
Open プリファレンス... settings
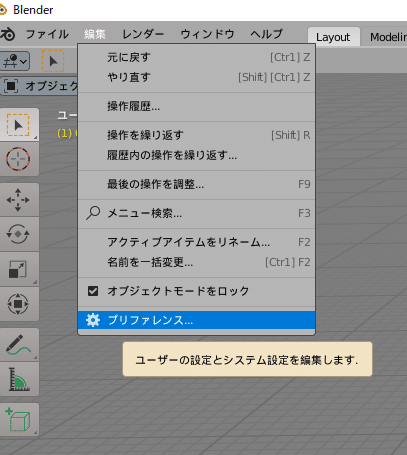click(196, 320)
